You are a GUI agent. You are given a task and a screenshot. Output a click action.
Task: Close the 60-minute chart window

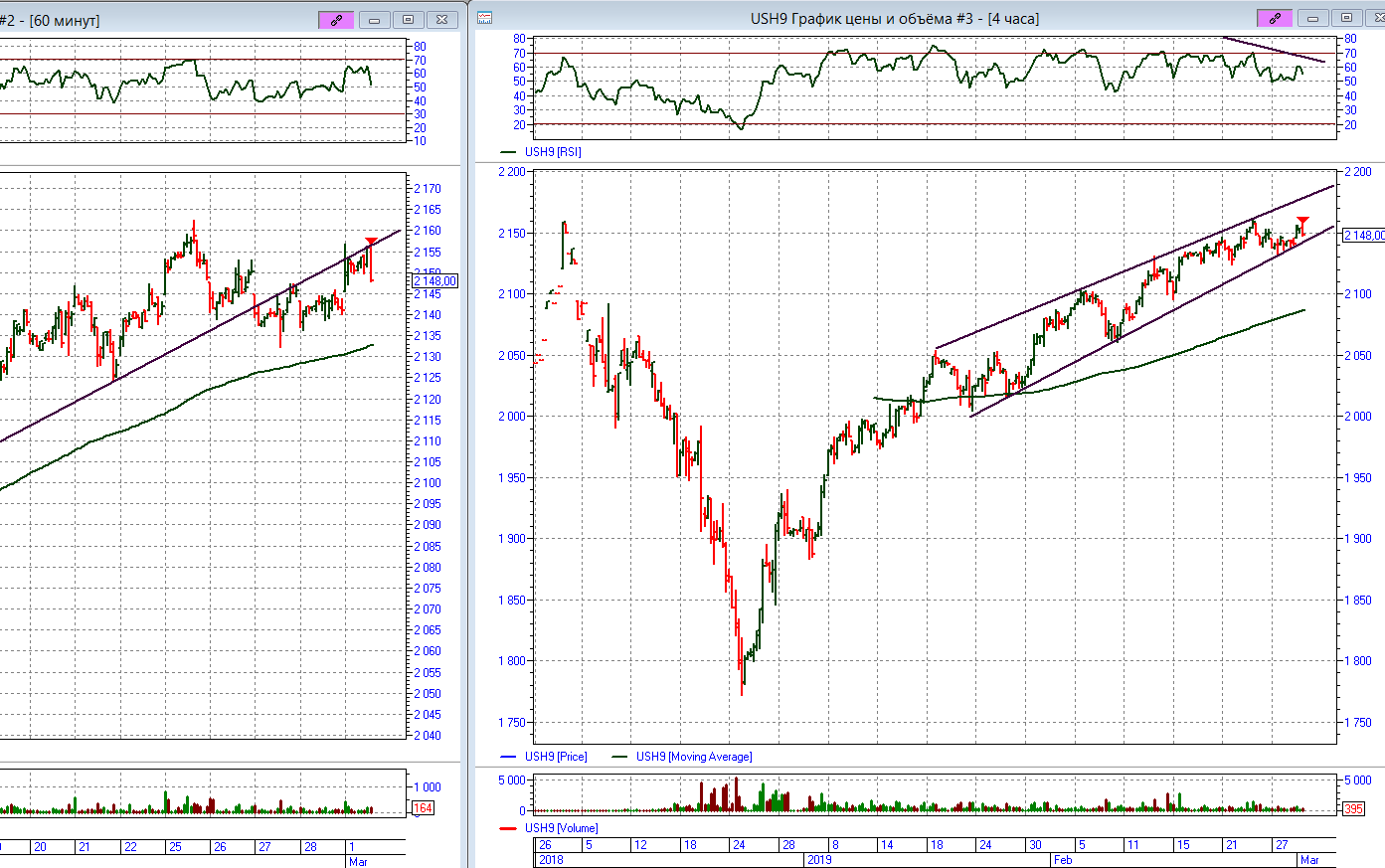(x=442, y=20)
